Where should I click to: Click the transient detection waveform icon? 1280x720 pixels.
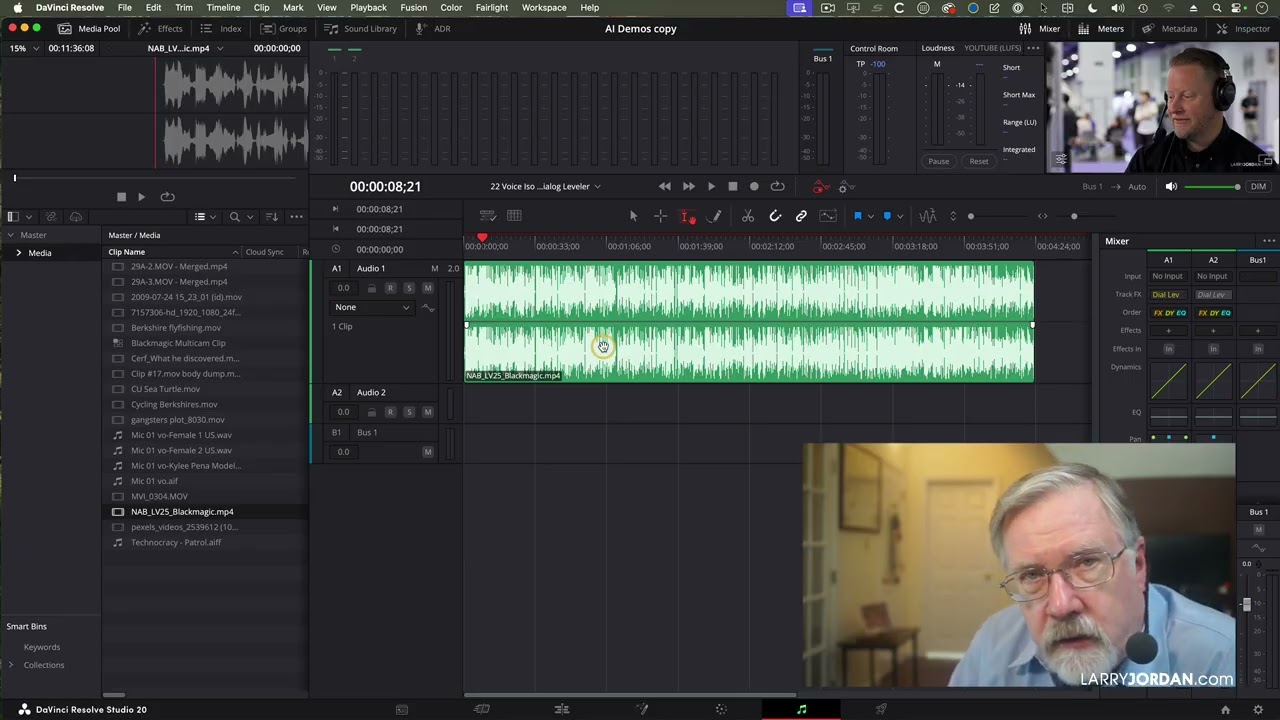point(927,216)
